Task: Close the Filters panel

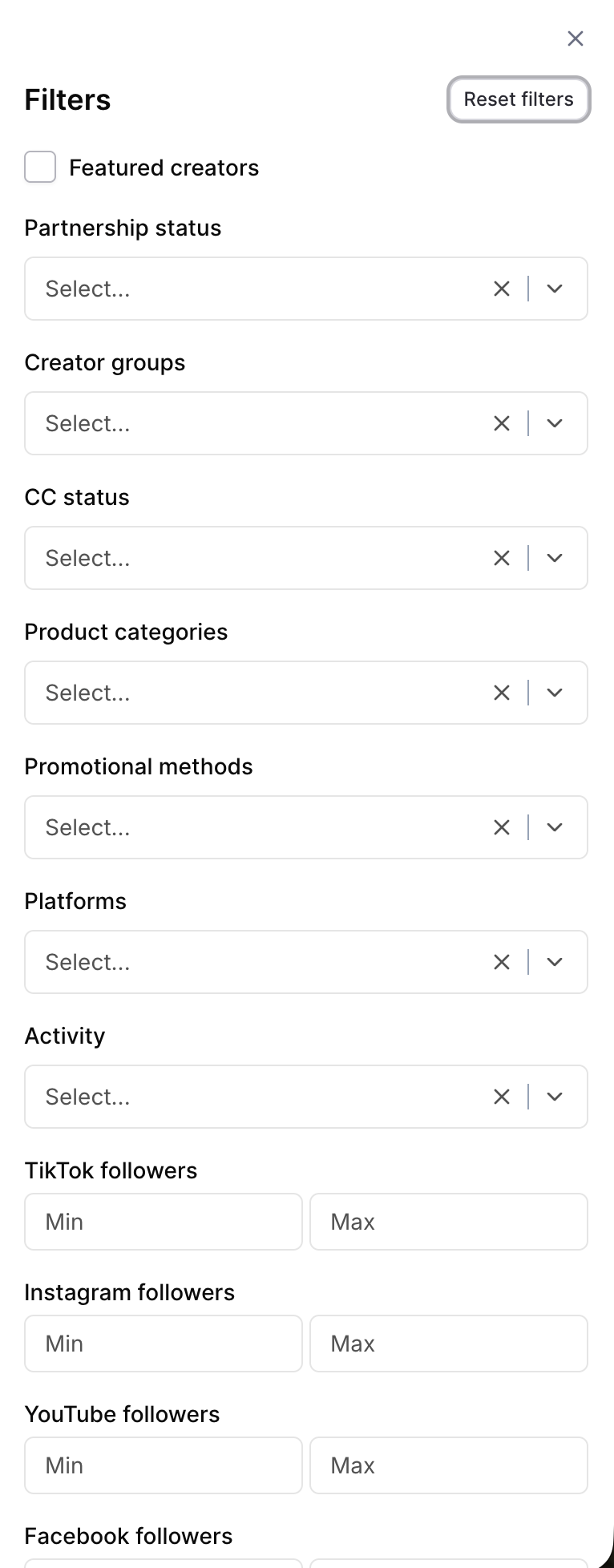Action: click(575, 38)
